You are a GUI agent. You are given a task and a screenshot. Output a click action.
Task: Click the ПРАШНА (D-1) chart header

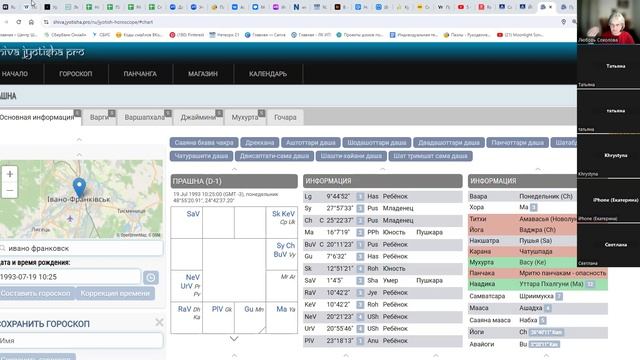point(234,181)
